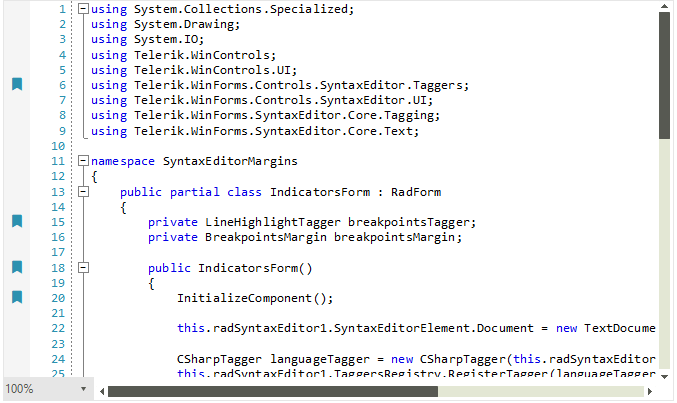The image size is (677, 403).
Task: Open the 100% zoom level dropdown
Action: (83, 389)
